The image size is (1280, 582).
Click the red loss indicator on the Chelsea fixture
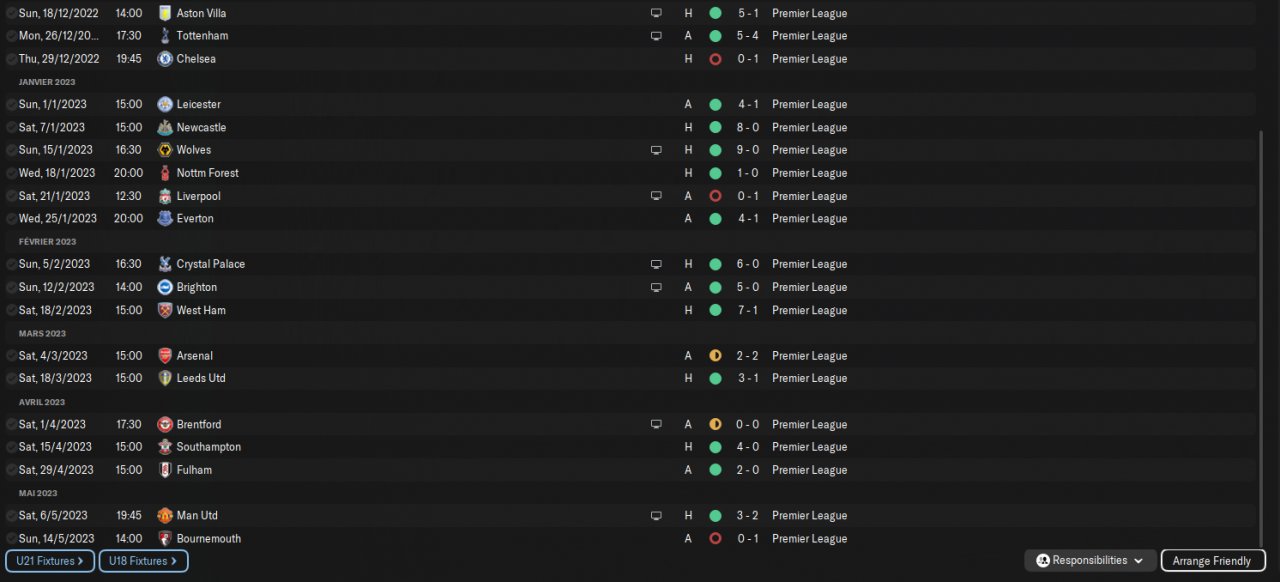pos(715,59)
